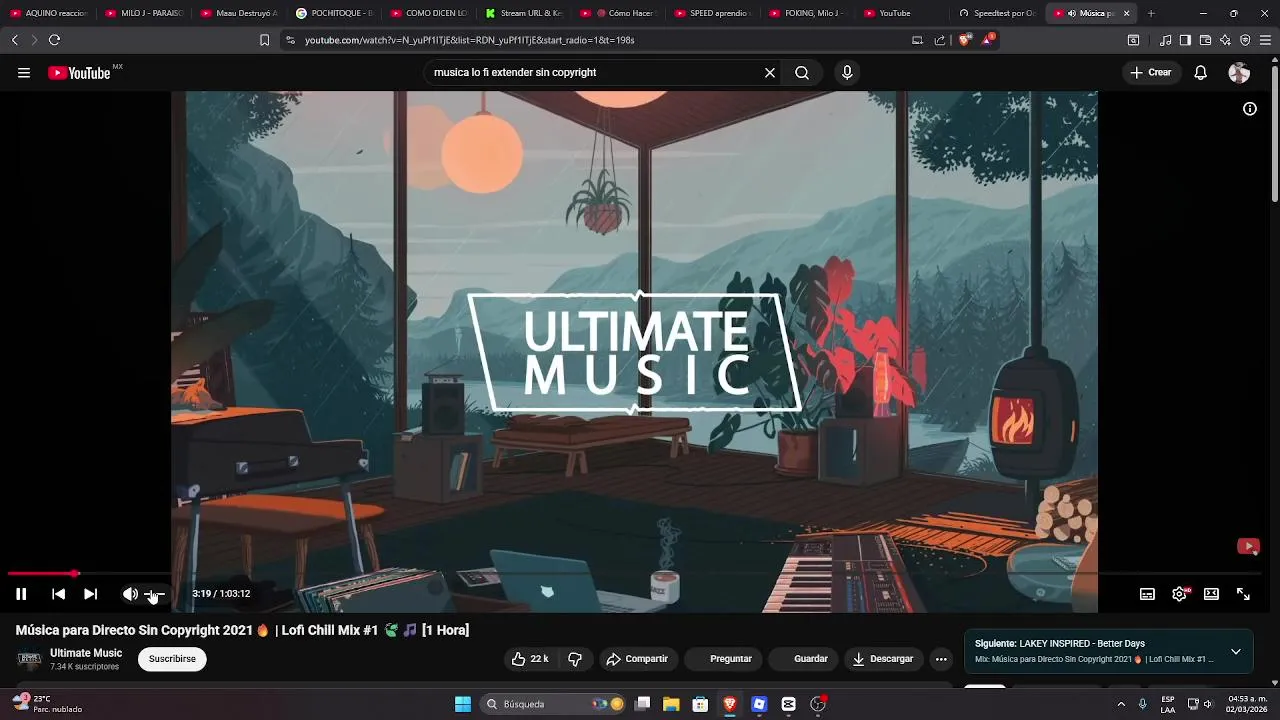1280x720 pixels.
Task: Switch to the MILO J - PARAISO tab
Action: coord(143,13)
